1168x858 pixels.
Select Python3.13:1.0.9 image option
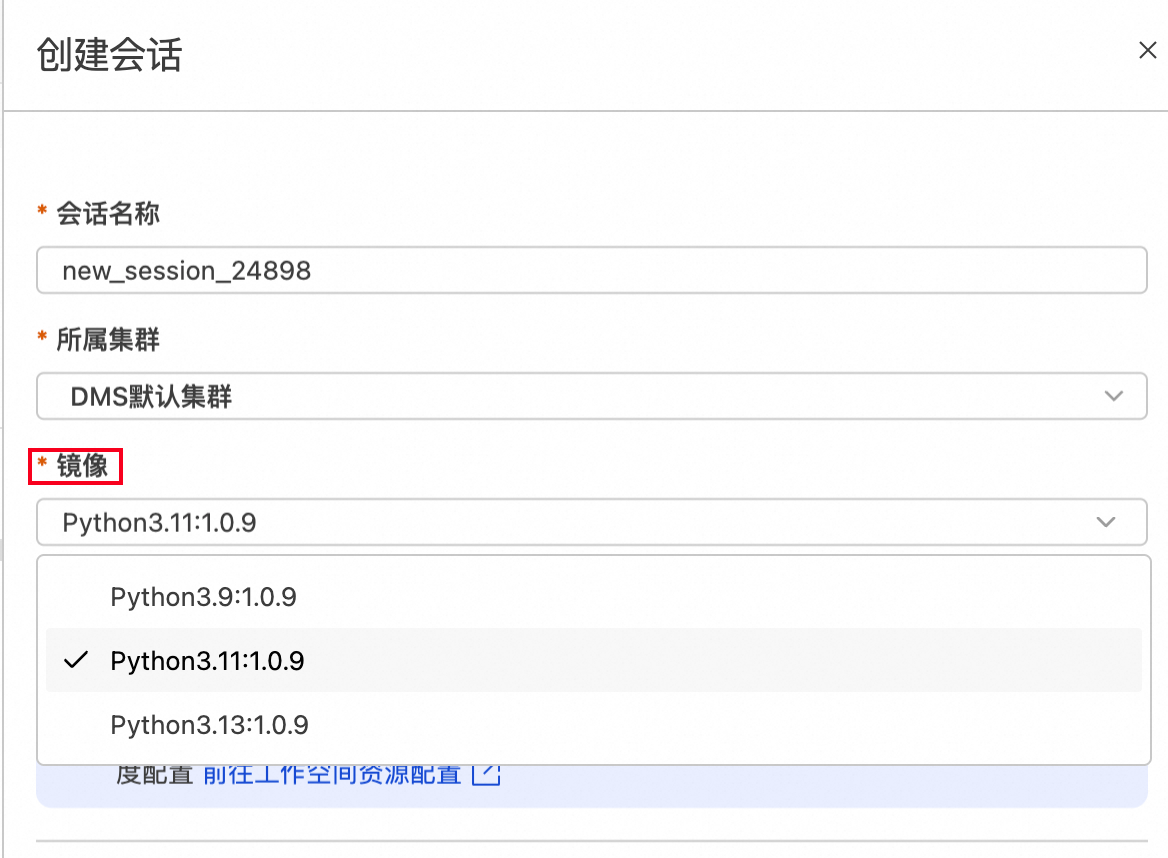click(x=208, y=725)
